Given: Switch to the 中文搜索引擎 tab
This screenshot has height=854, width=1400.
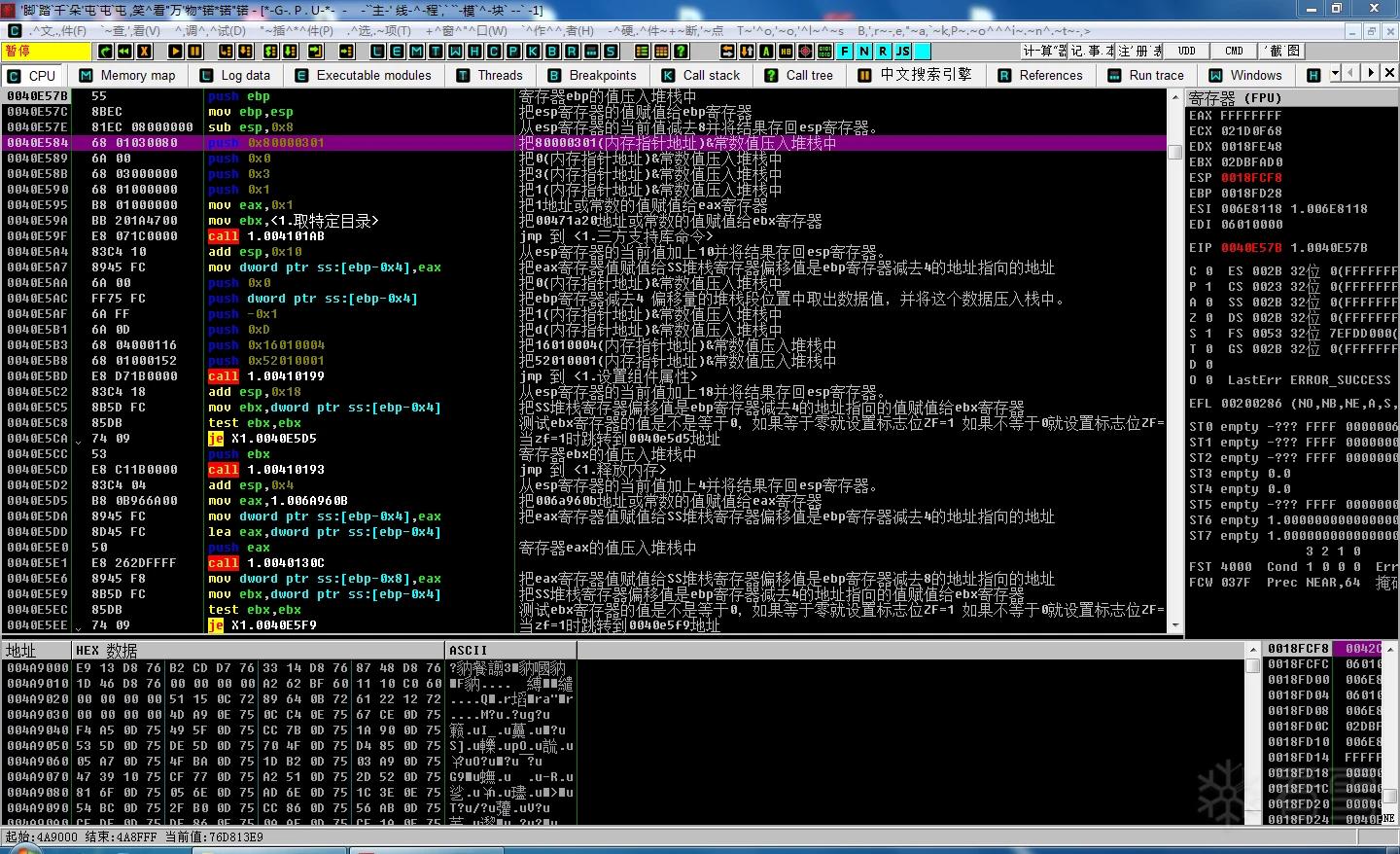Looking at the screenshot, I should point(915,75).
